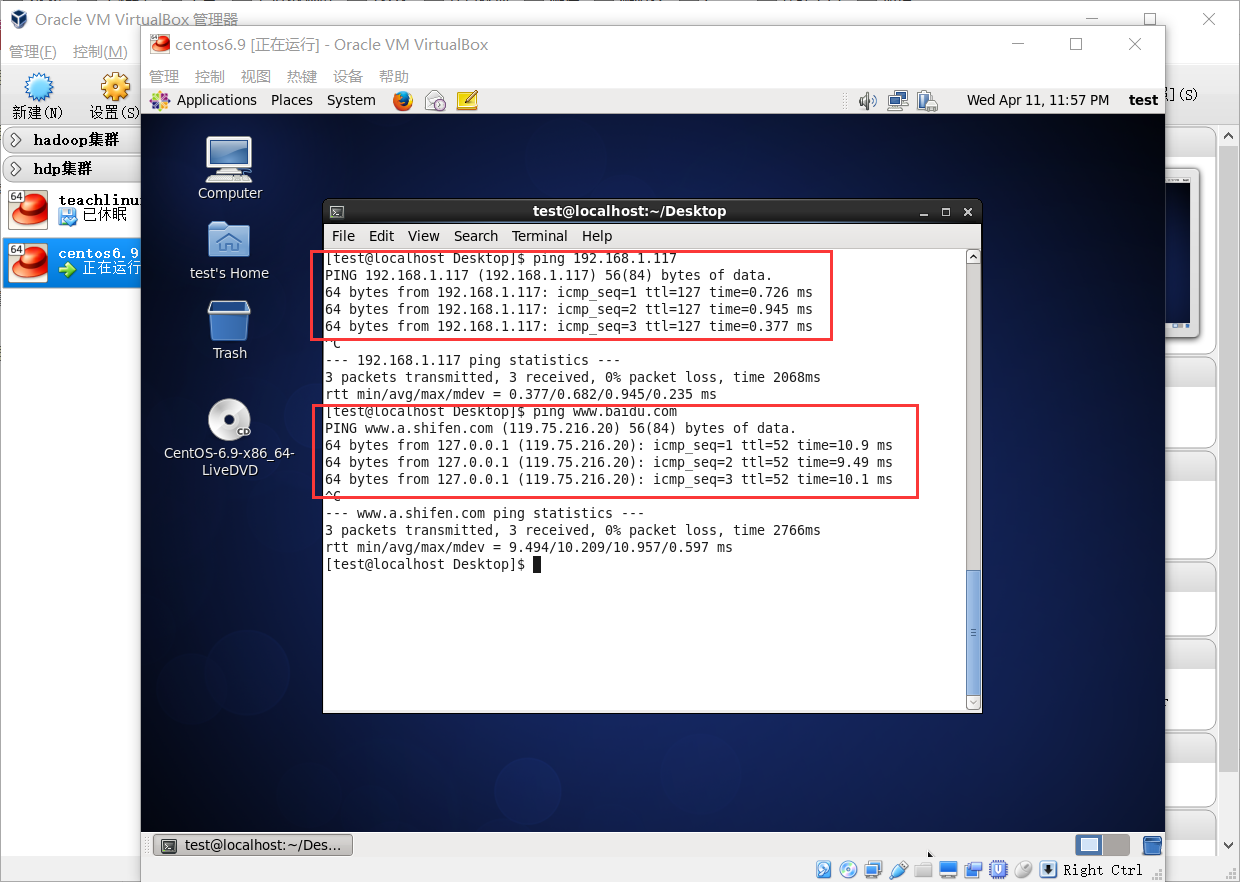The height and width of the screenshot is (882, 1240).
Task: Select the centos6.9 VM in Manager list
Action: (72, 262)
